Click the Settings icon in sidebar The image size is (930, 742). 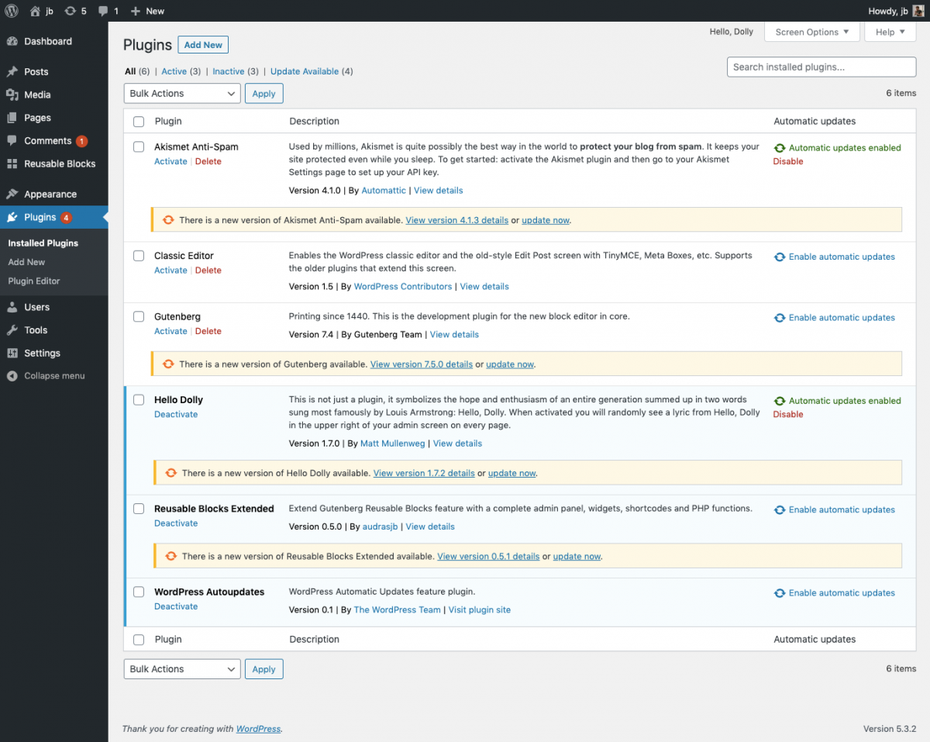[12, 353]
